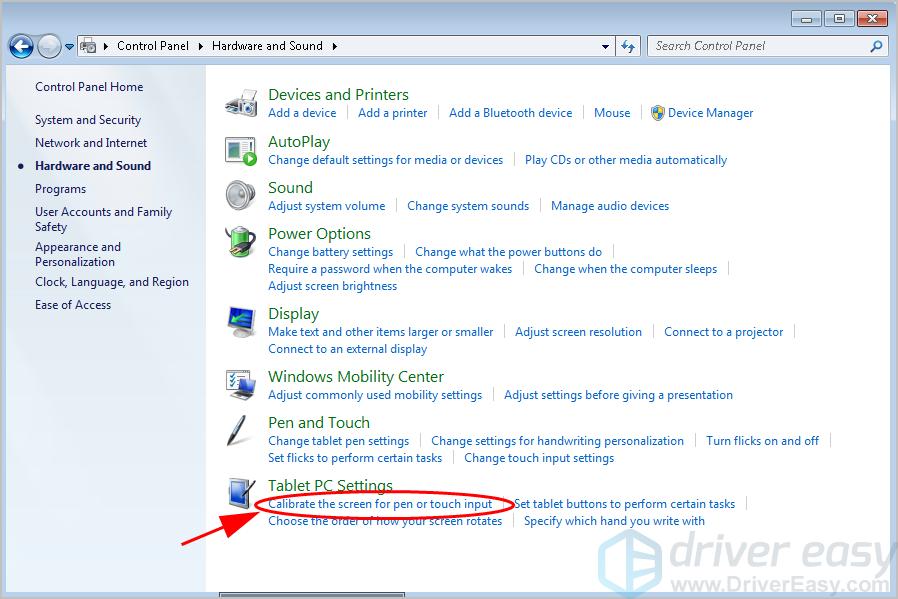898x599 pixels.
Task: Select Hardware and Sound in the breadcrumb
Action: (x=267, y=46)
